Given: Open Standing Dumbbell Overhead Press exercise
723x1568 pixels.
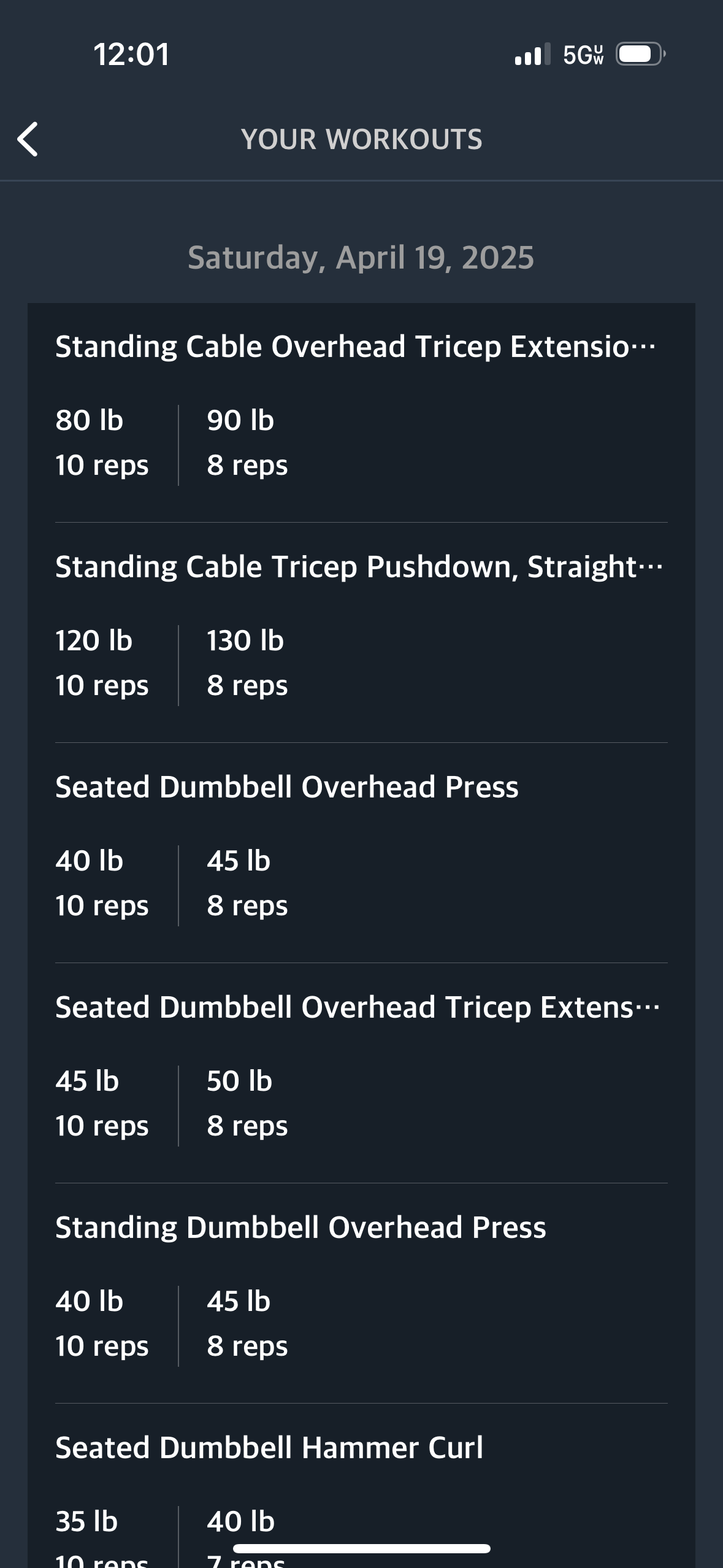Looking at the screenshot, I should (x=300, y=1228).
